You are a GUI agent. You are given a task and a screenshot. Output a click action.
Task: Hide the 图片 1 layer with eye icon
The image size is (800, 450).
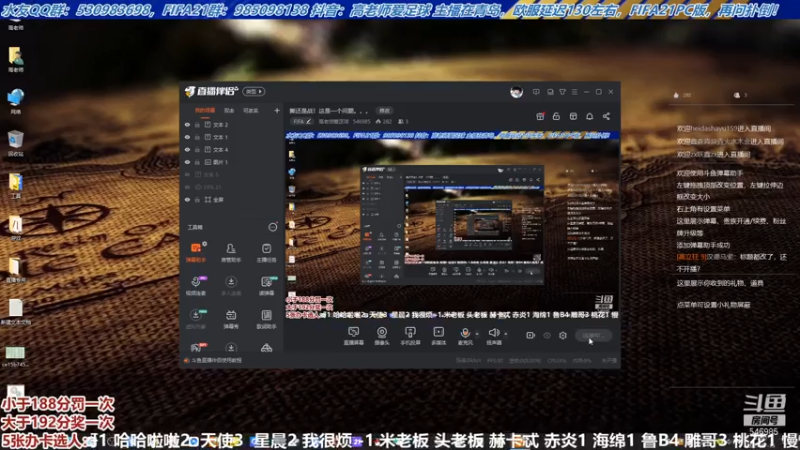(x=187, y=162)
